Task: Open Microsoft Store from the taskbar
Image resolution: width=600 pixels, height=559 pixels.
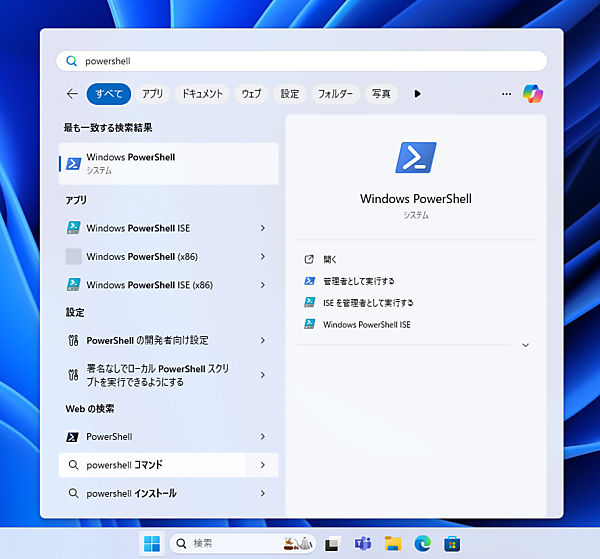Action: pyautogui.click(x=452, y=543)
